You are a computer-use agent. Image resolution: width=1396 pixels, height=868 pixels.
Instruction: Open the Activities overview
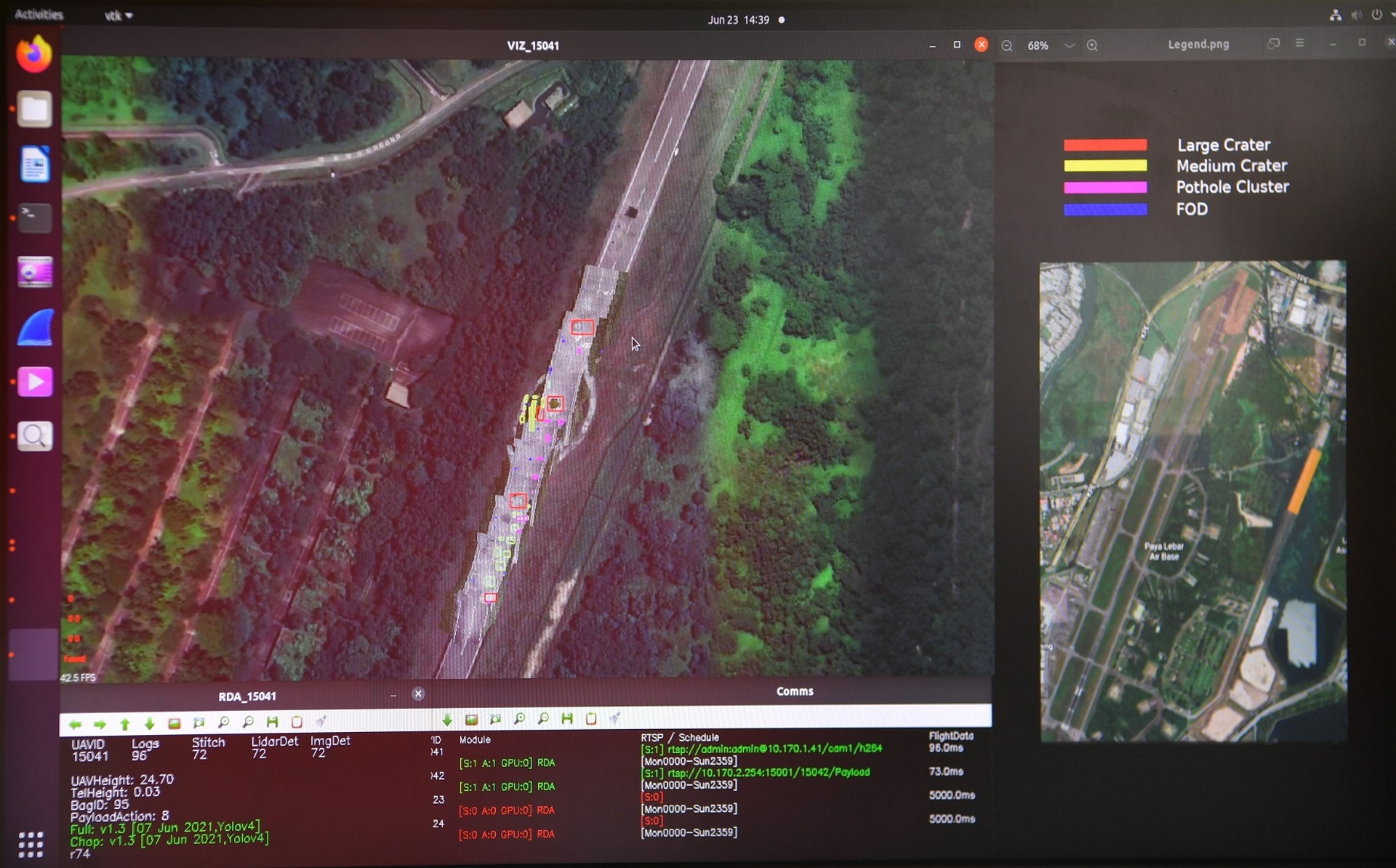click(39, 15)
